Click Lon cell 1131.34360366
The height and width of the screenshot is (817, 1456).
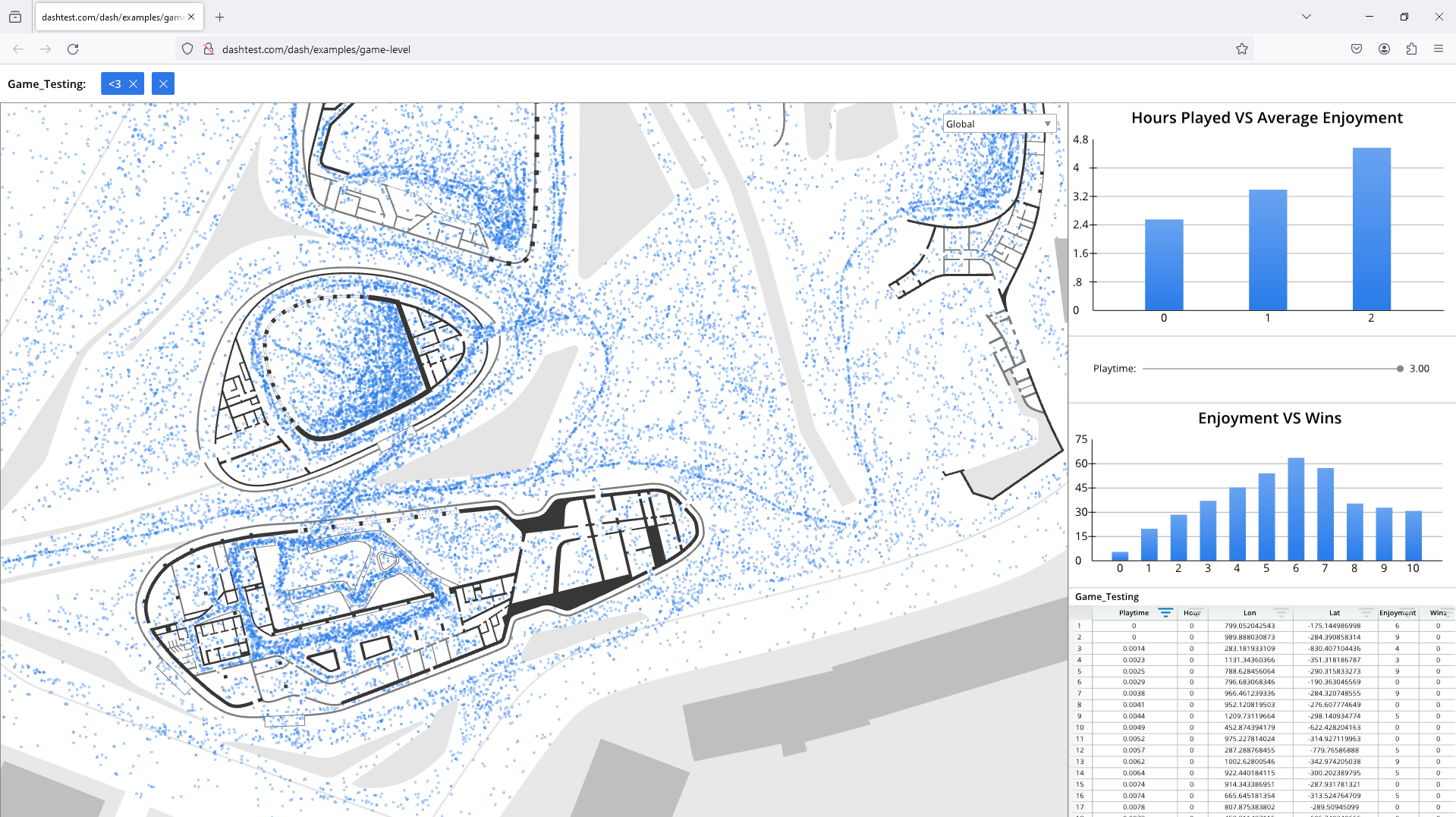(1250, 660)
